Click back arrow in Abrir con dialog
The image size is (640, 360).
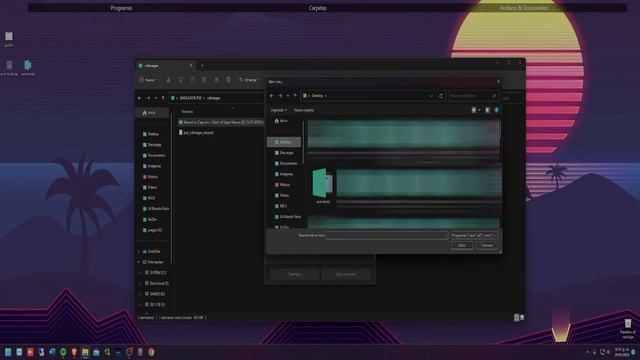pos(272,96)
